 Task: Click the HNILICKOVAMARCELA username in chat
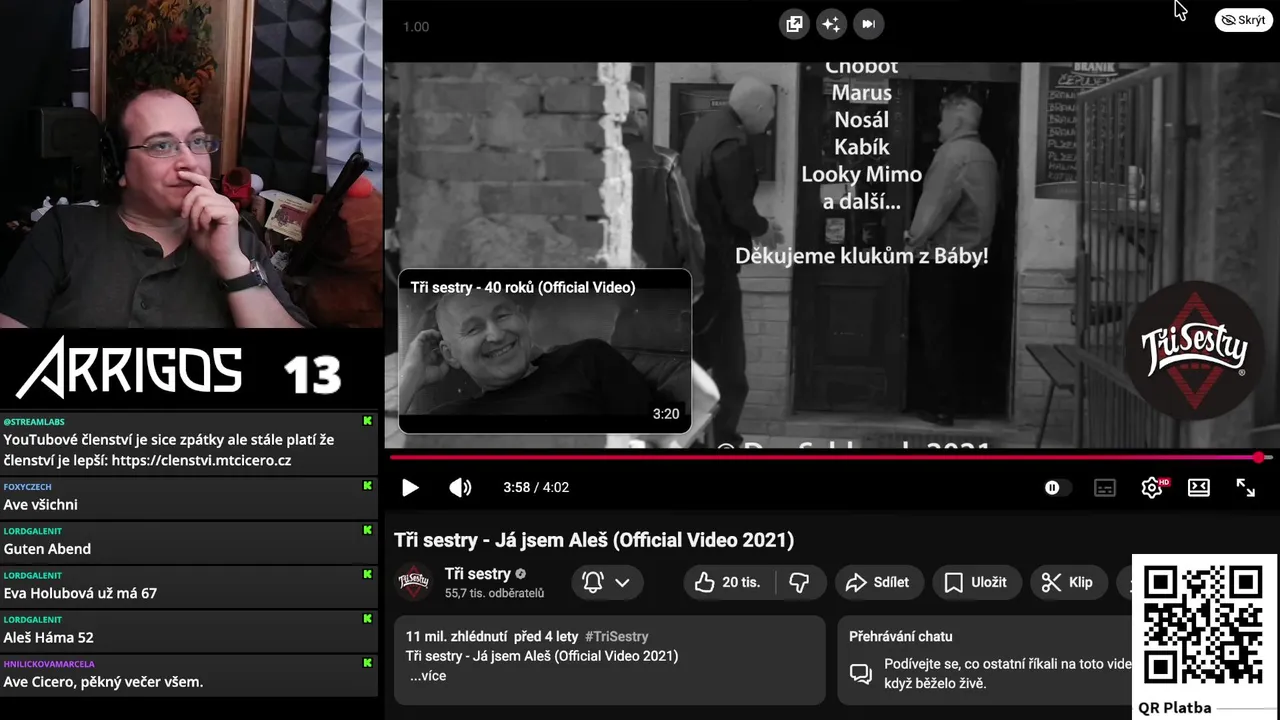pyautogui.click(x=49, y=664)
